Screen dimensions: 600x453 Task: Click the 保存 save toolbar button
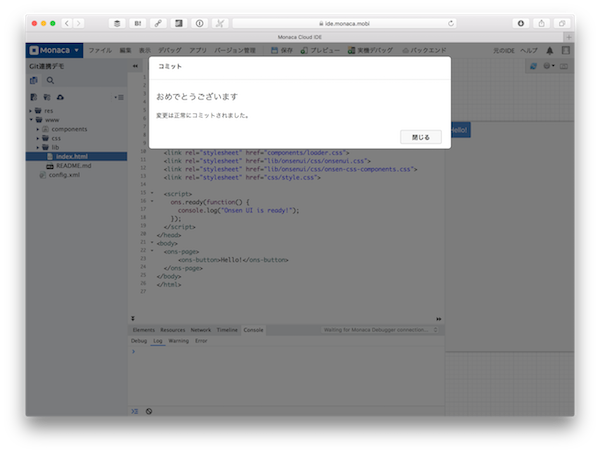[x=282, y=50]
